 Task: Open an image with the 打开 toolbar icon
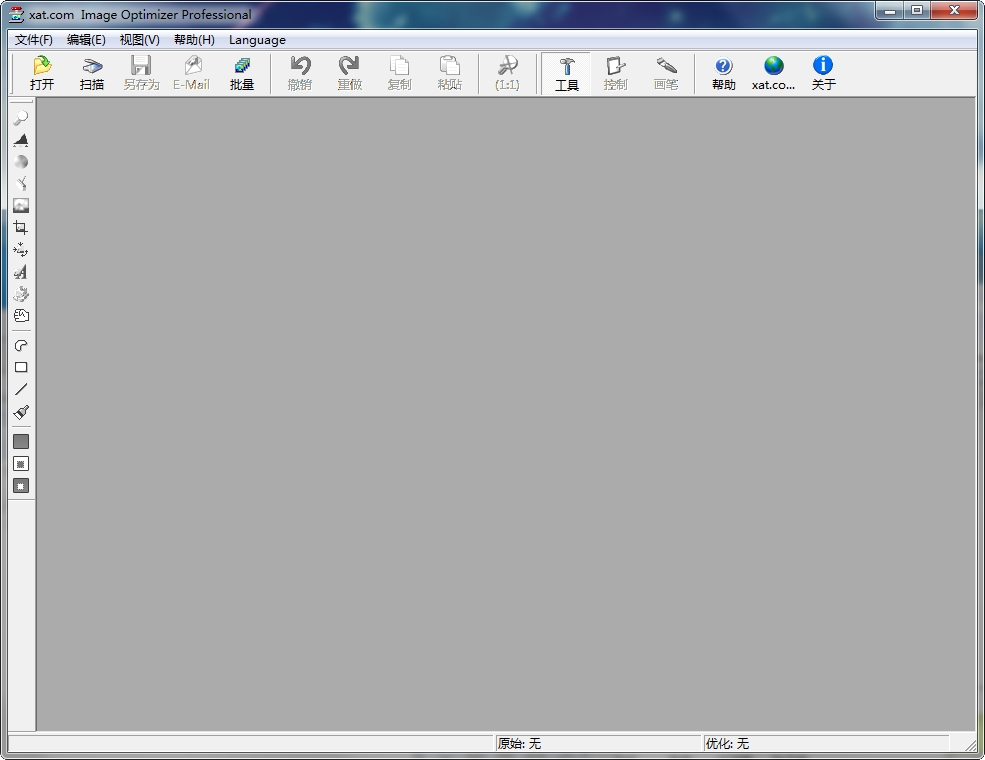(42, 72)
